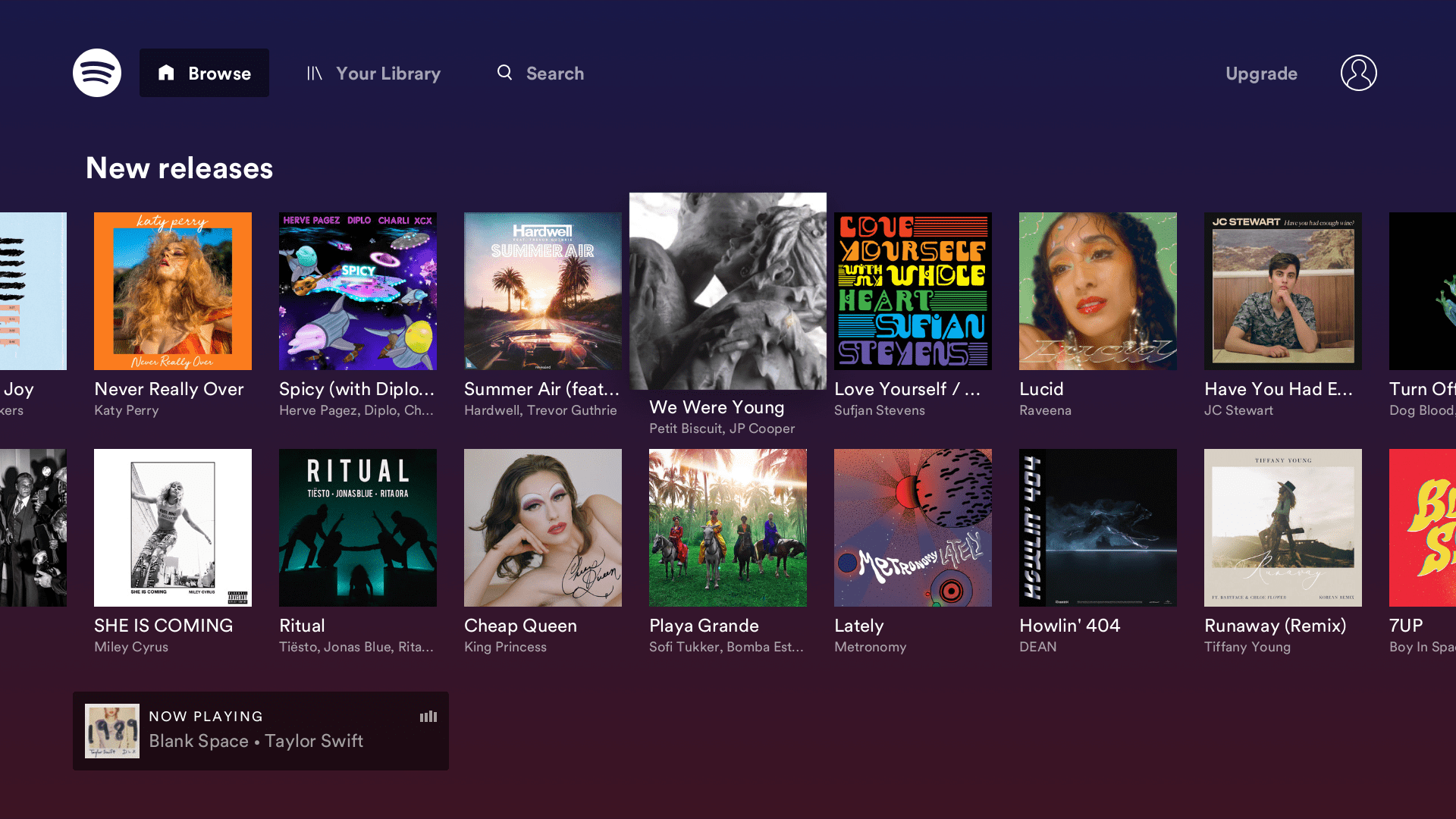Screen dimensions: 1456x819
Task: Click the 'Hardwell, Trevor Guthrie' artist text
Action: 541,410
